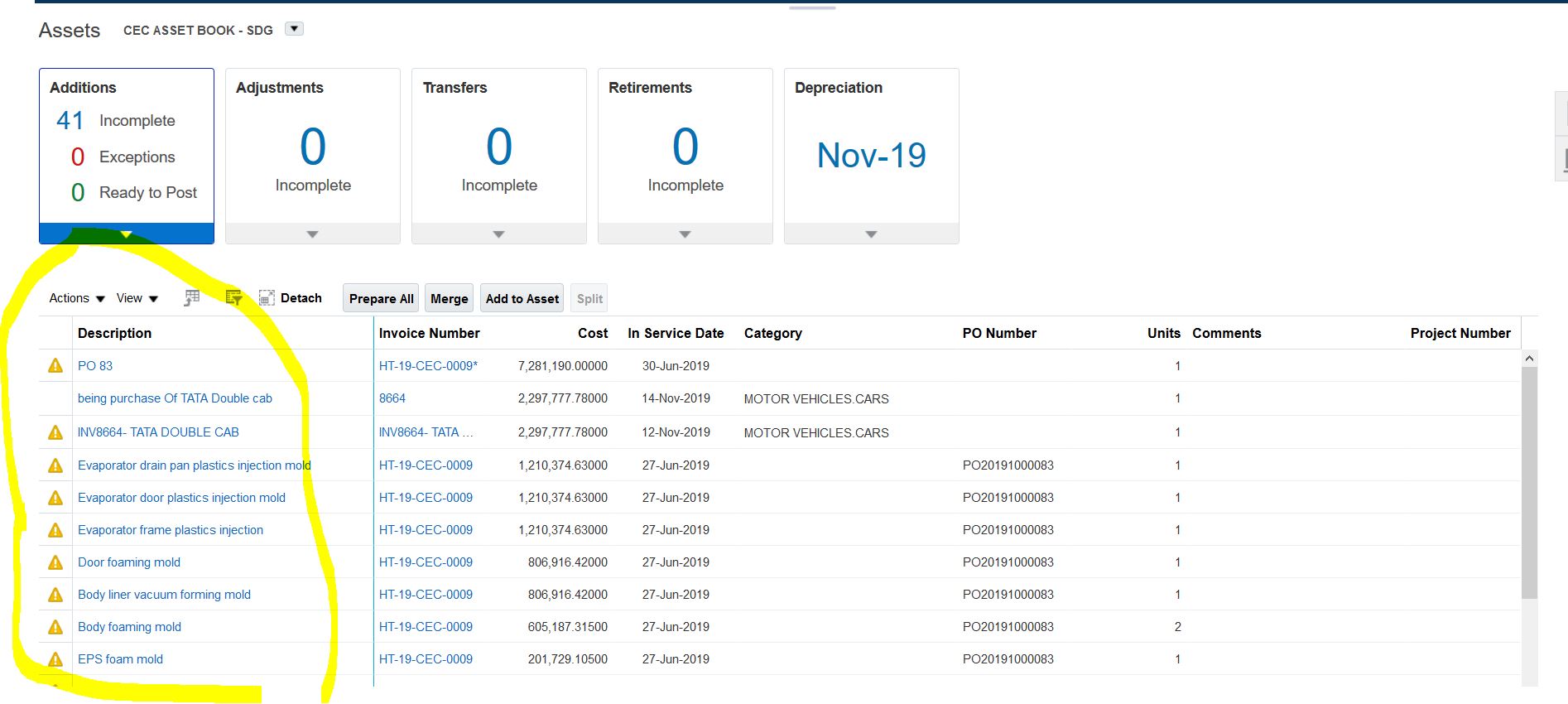Click the scroll up arrow of the table
1568x704 pixels.
(x=1529, y=359)
